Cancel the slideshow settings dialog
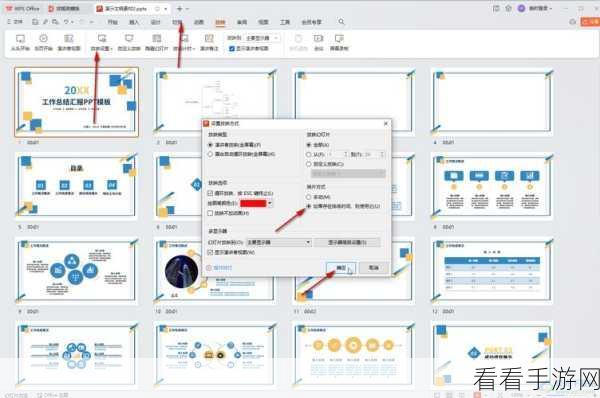600x398 pixels. pos(374,268)
